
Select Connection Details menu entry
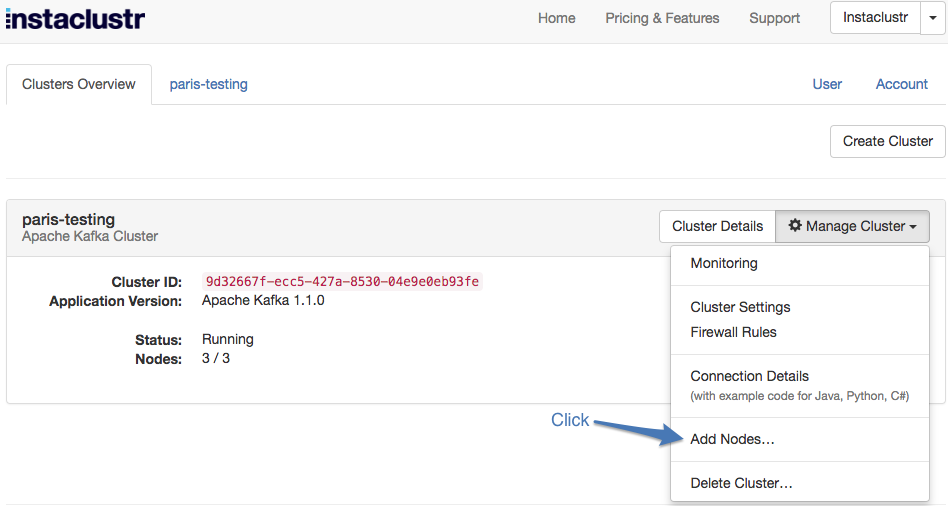coord(749,376)
